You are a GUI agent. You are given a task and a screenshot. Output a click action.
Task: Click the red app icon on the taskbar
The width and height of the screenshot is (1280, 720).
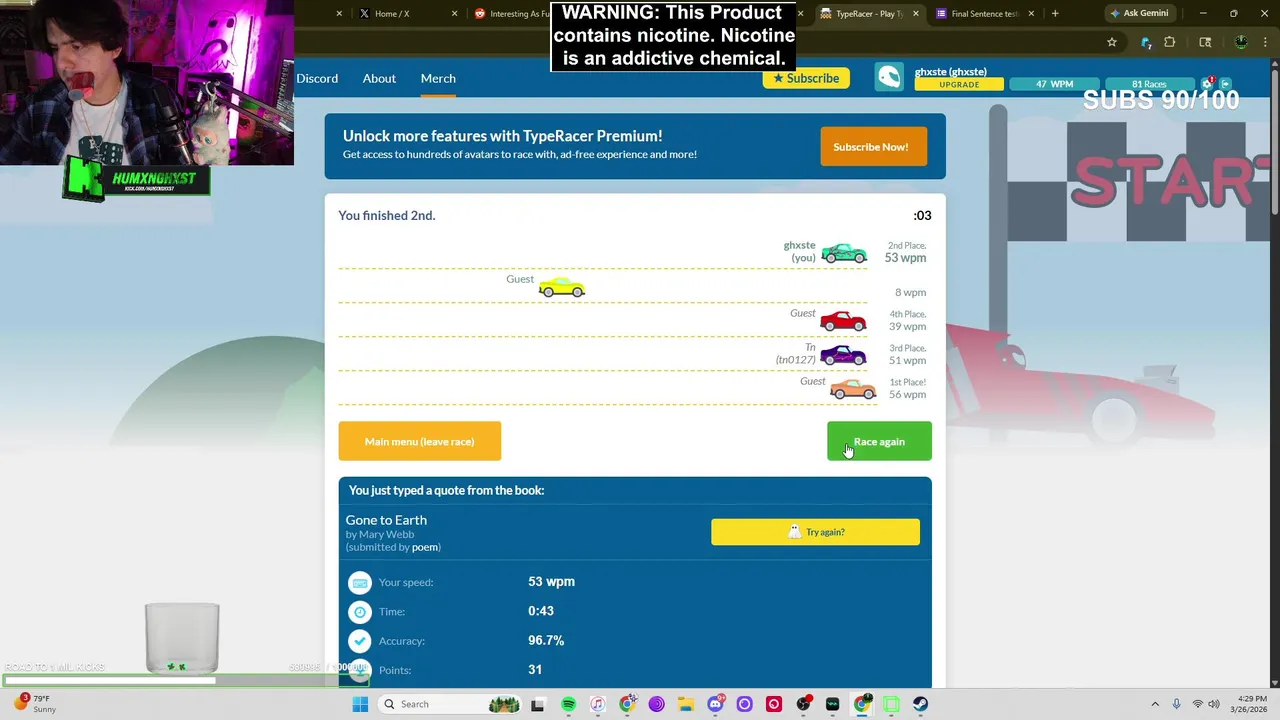click(773, 704)
